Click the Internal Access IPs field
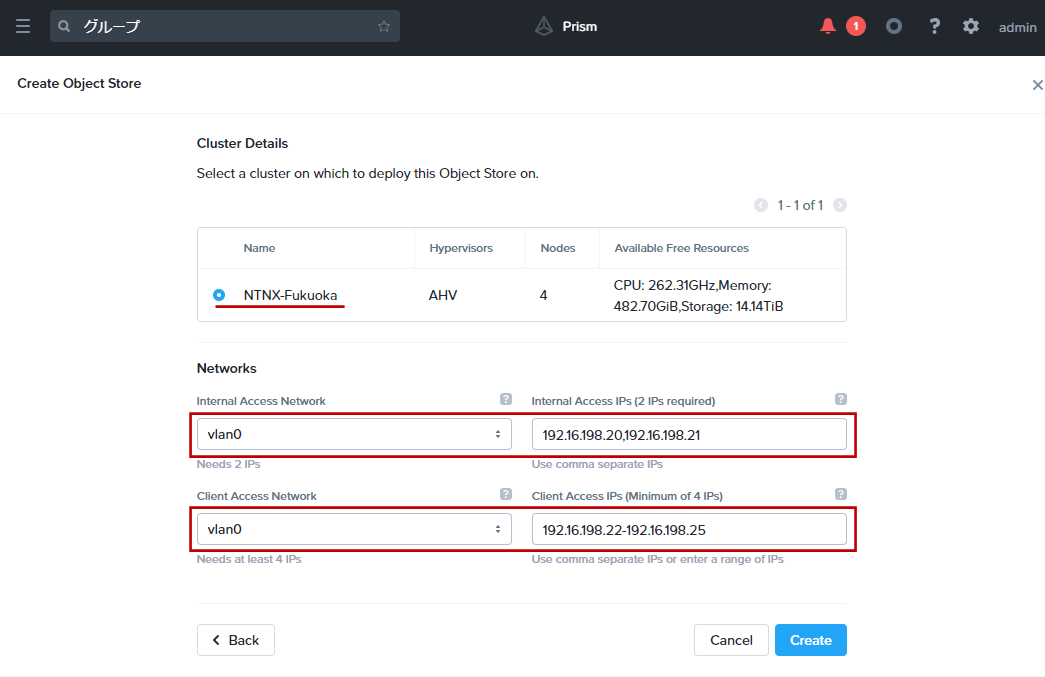1045x677 pixels. tap(689, 434)
